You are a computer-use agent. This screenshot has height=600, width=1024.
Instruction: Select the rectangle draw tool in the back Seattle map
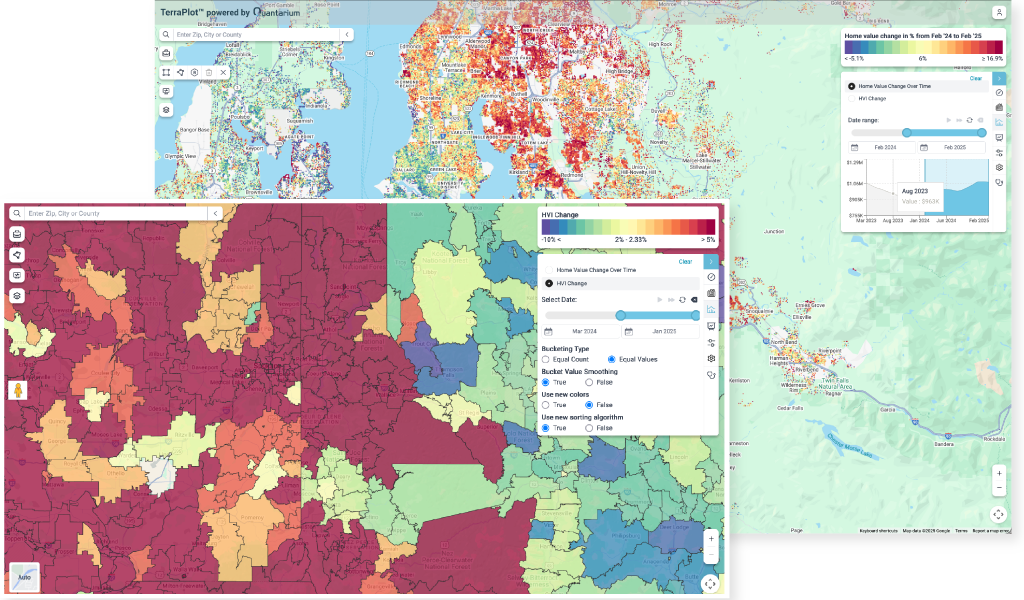(x=167, y=72)
